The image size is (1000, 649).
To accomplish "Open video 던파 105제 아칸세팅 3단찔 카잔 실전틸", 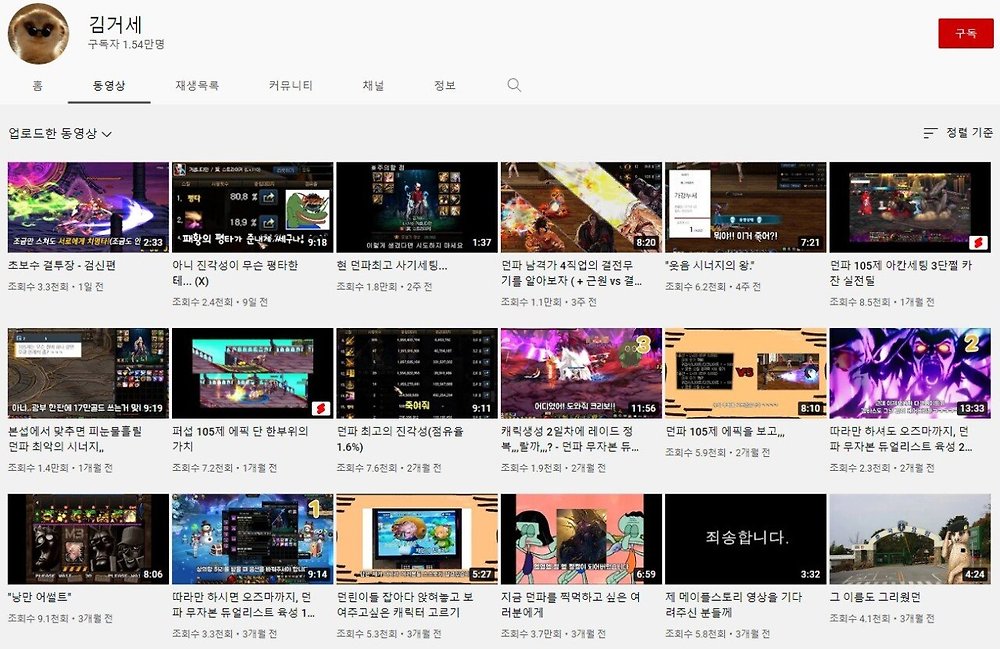I will (x=901, y=273).
